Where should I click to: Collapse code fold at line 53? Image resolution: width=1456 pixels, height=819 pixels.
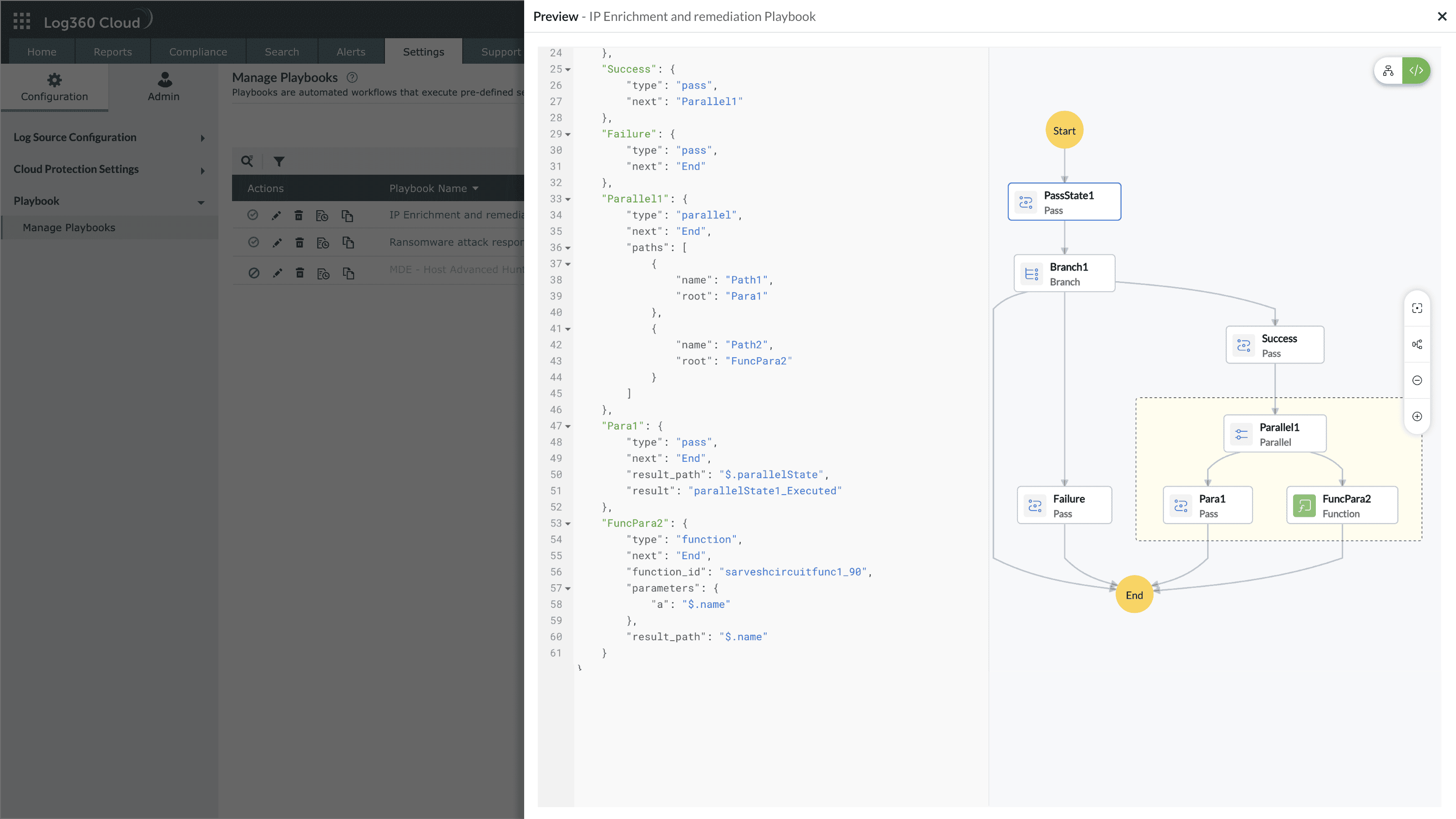(568, 524)
